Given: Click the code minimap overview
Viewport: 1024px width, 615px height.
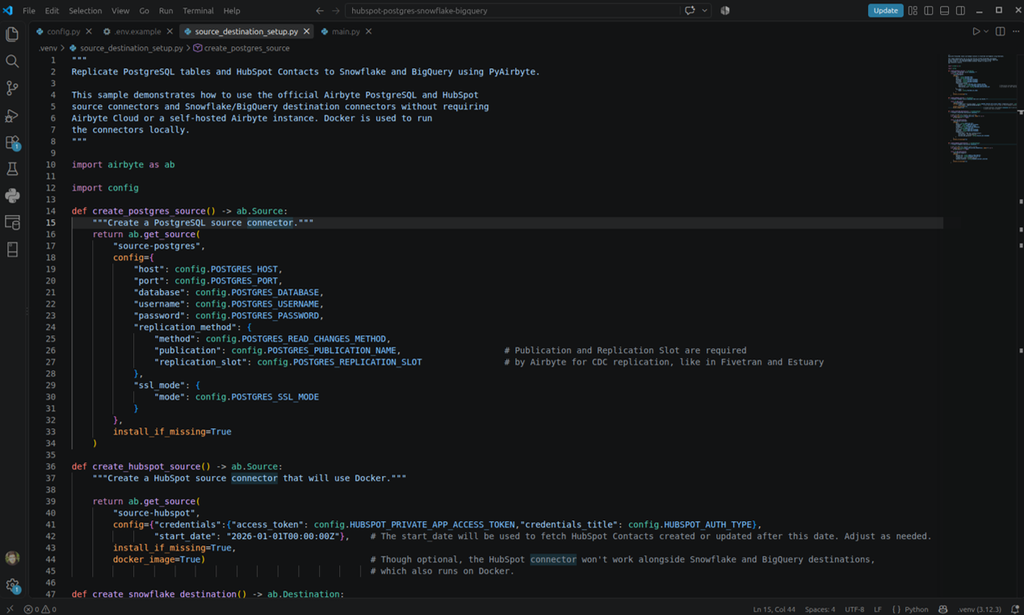Looking at the screenshot, I should coord(982,108).
